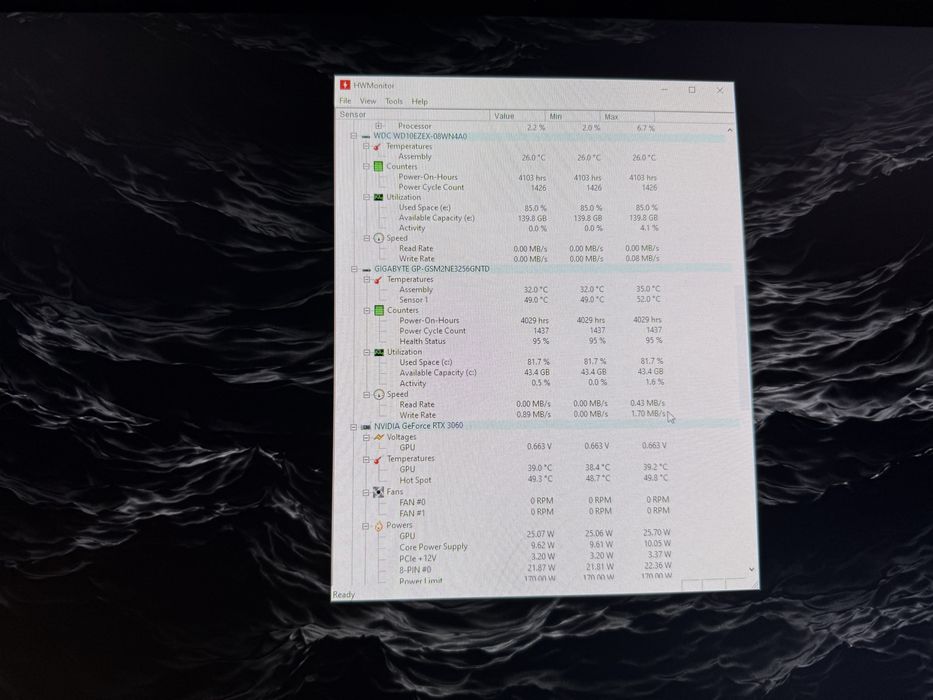The image size is (933, 700).
Task: Click the scrollbar up arrow
Action: coord(730,130)
